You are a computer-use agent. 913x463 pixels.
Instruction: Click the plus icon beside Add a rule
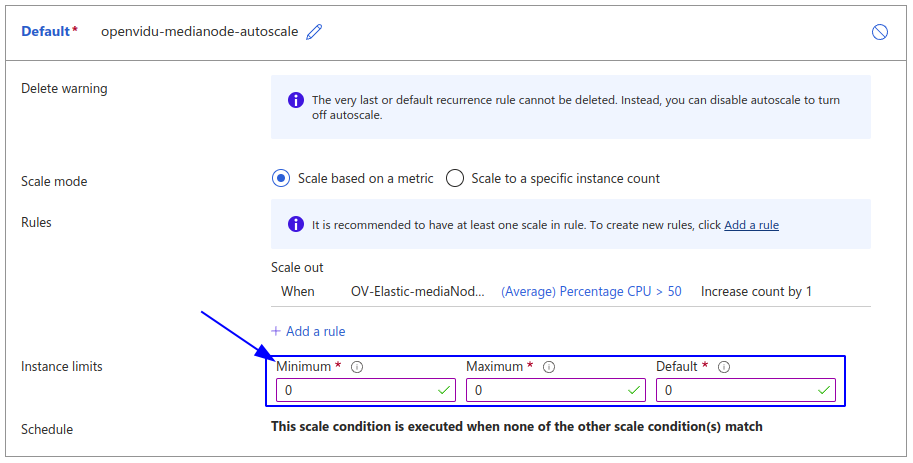276,331
